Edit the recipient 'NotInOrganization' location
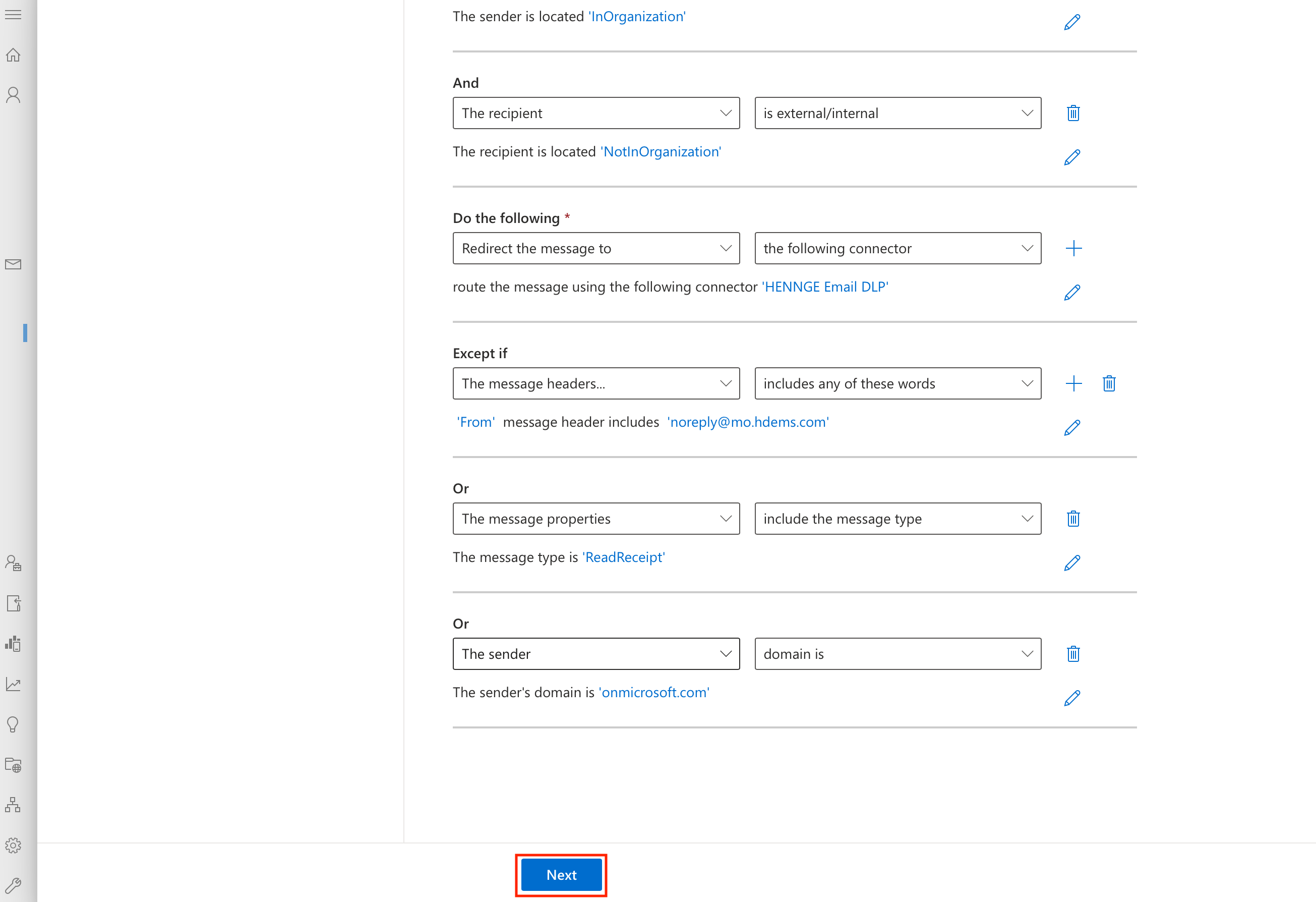Viewport: 1316px width, 902px height. click(1072, 157)
